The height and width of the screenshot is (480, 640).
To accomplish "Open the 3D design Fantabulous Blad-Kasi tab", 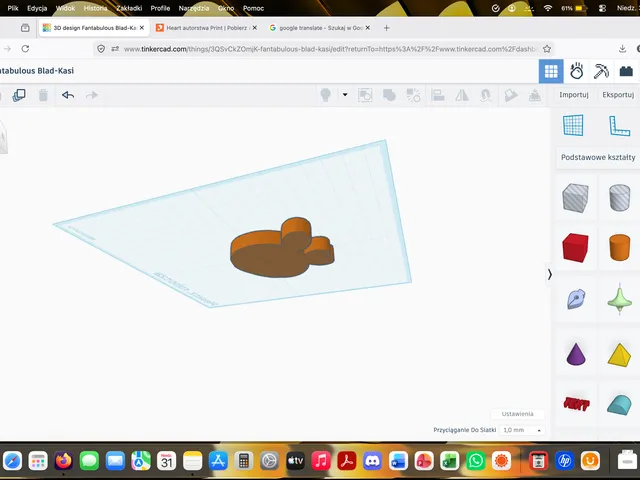I will [x=93, y=28].
